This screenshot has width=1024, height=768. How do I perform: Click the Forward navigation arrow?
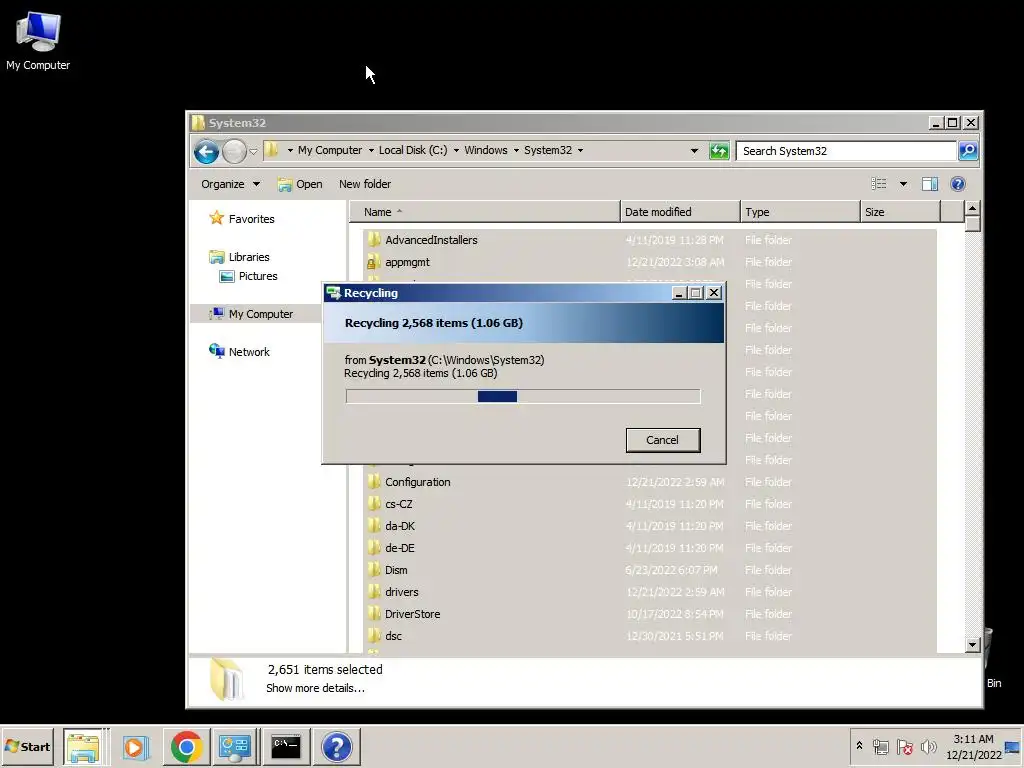tap(234, 152)
